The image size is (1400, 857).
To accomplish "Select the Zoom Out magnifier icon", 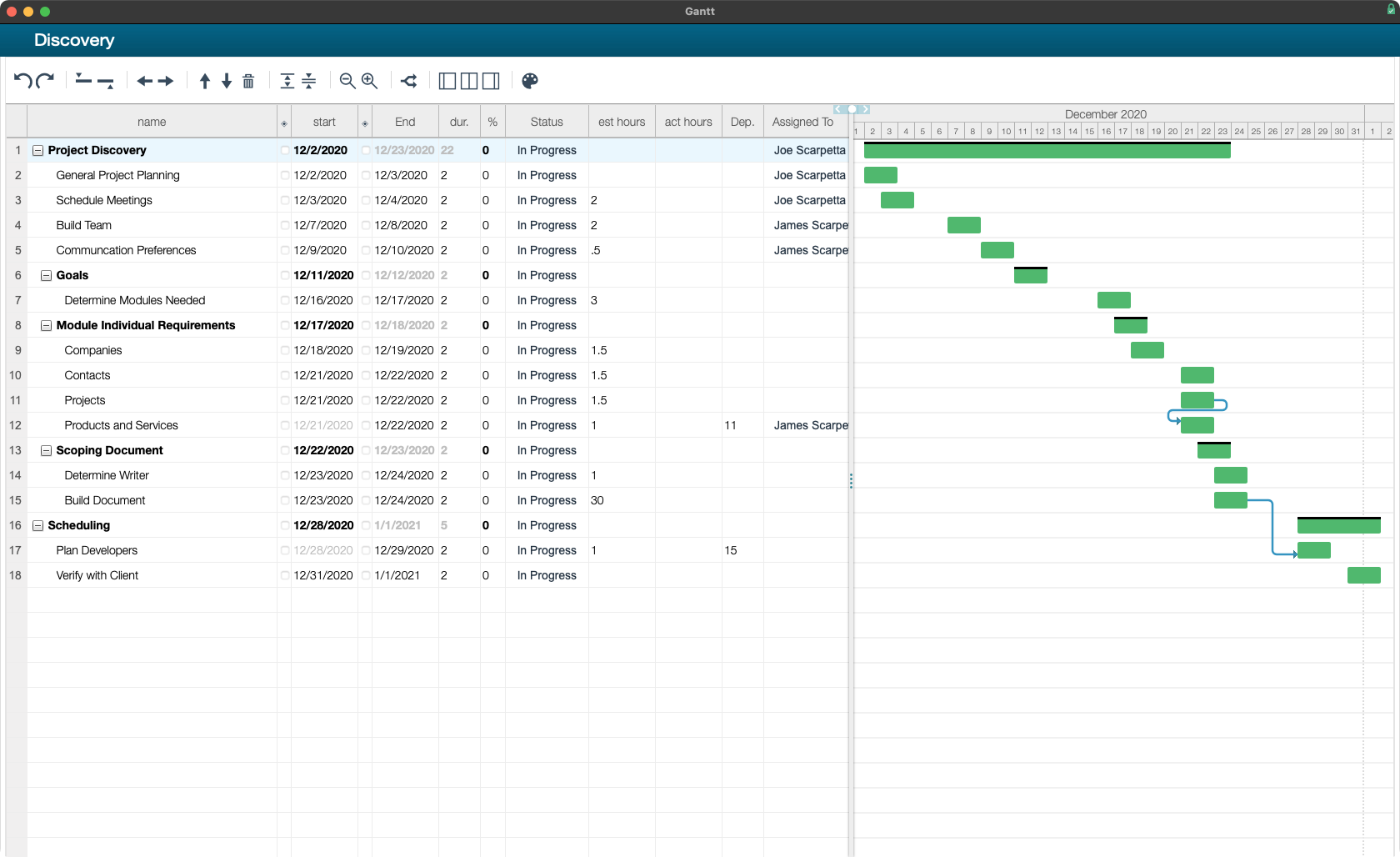I will pyautogui.click(x=346, y=81).
